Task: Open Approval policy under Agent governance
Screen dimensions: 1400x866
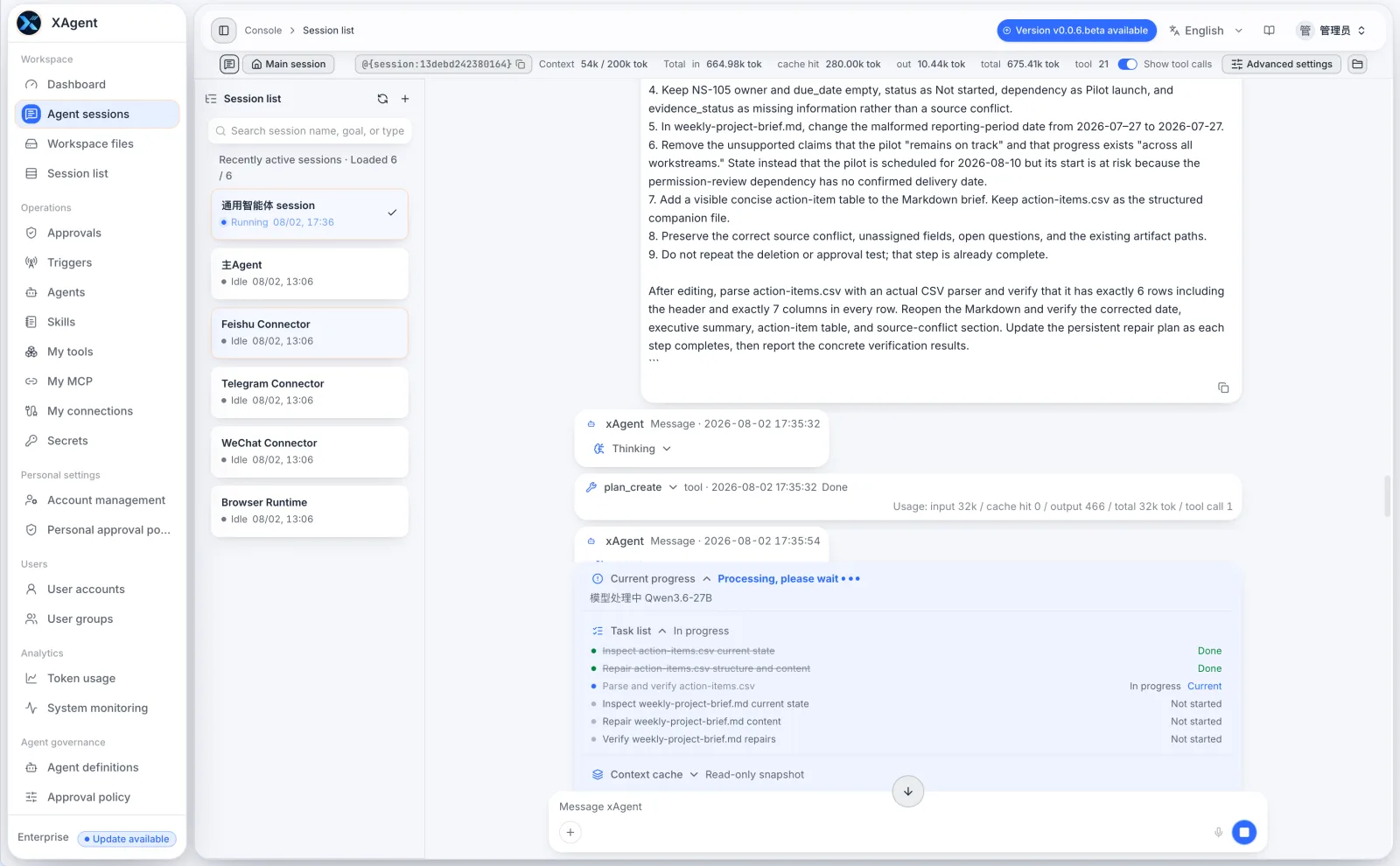Action: point(97,798)
